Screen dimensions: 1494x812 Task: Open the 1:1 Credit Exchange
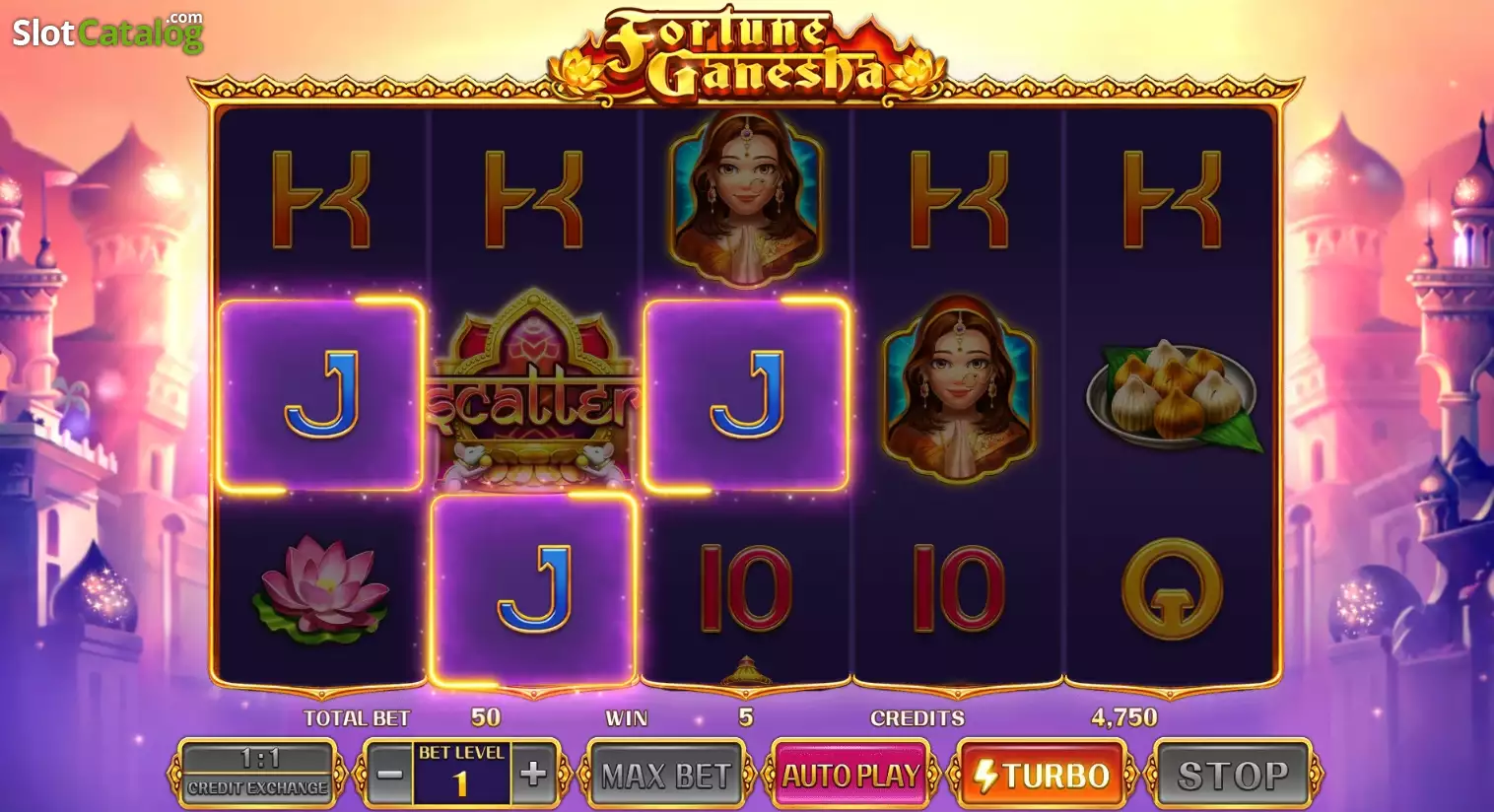pos(258,773)
